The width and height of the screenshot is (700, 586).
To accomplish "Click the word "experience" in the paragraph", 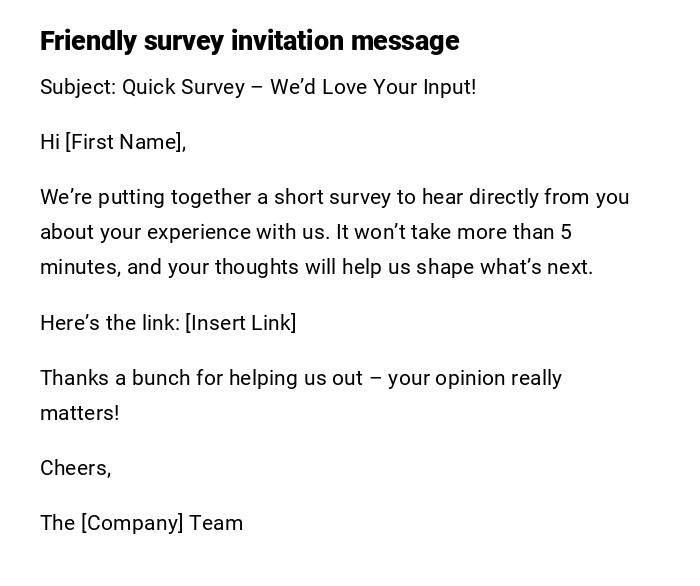I will pyautogui.click(x=194, y=232).
